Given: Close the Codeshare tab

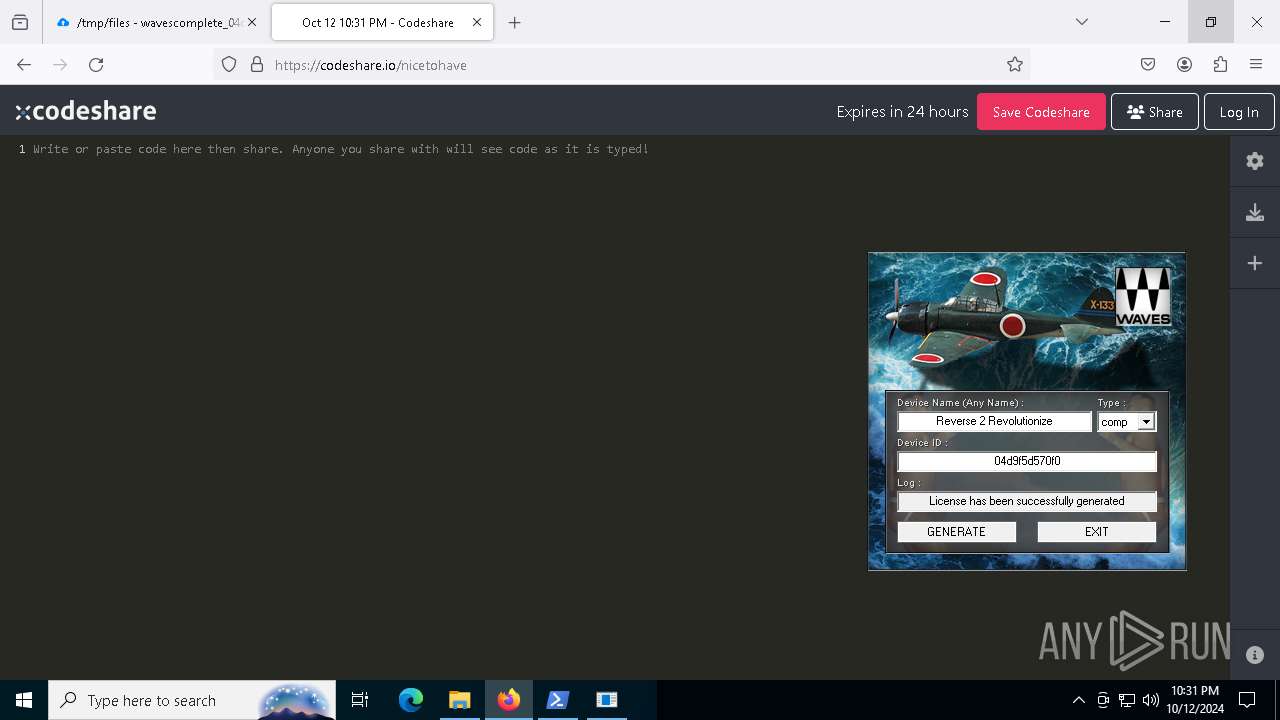Looking at the screenshot, I should coord(477,22).
